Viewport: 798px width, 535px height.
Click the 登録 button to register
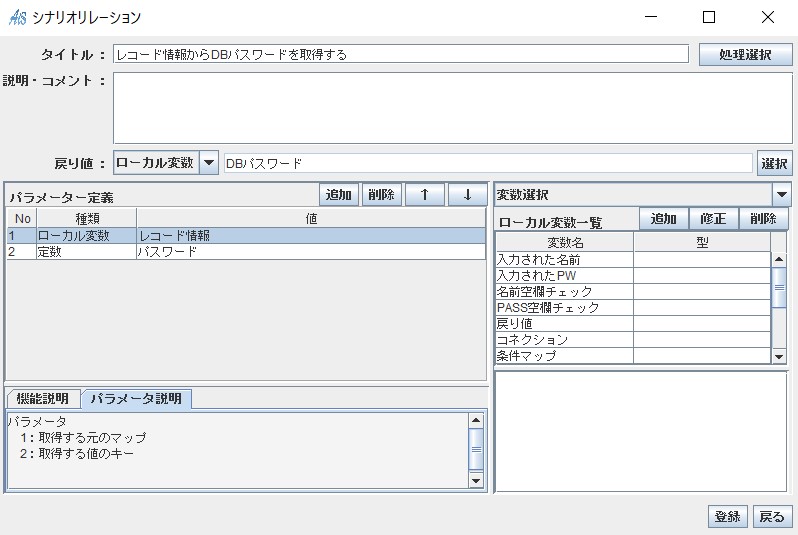(727, 517)
